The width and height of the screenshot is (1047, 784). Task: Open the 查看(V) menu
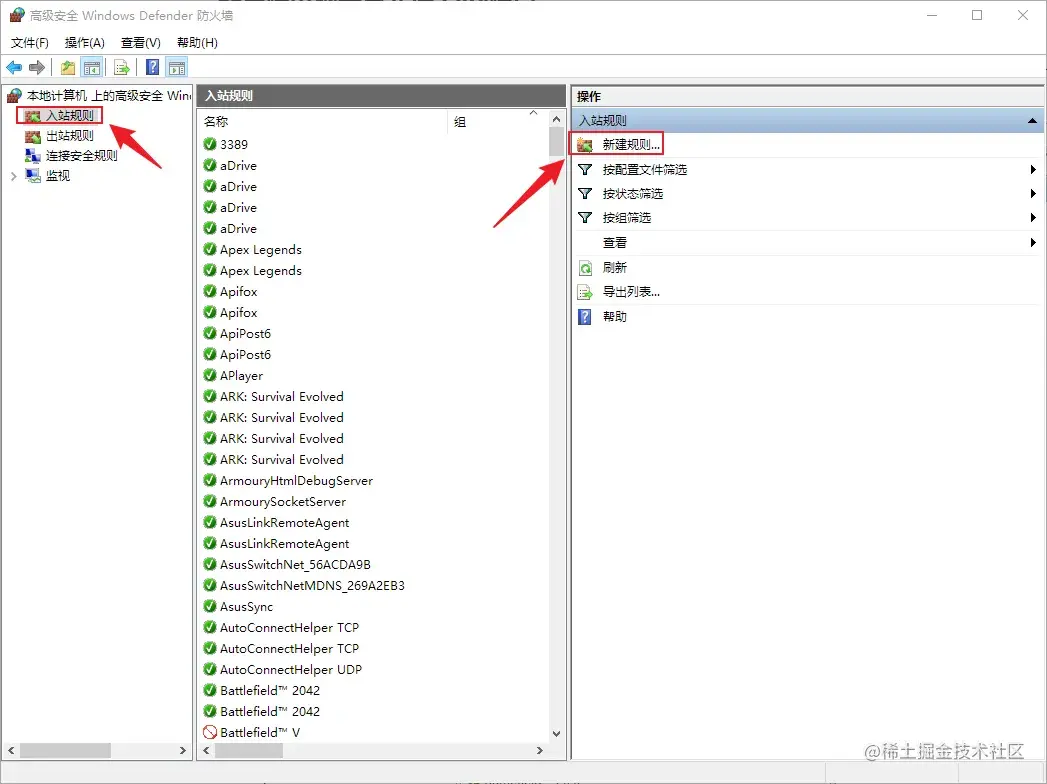[139, 42]
